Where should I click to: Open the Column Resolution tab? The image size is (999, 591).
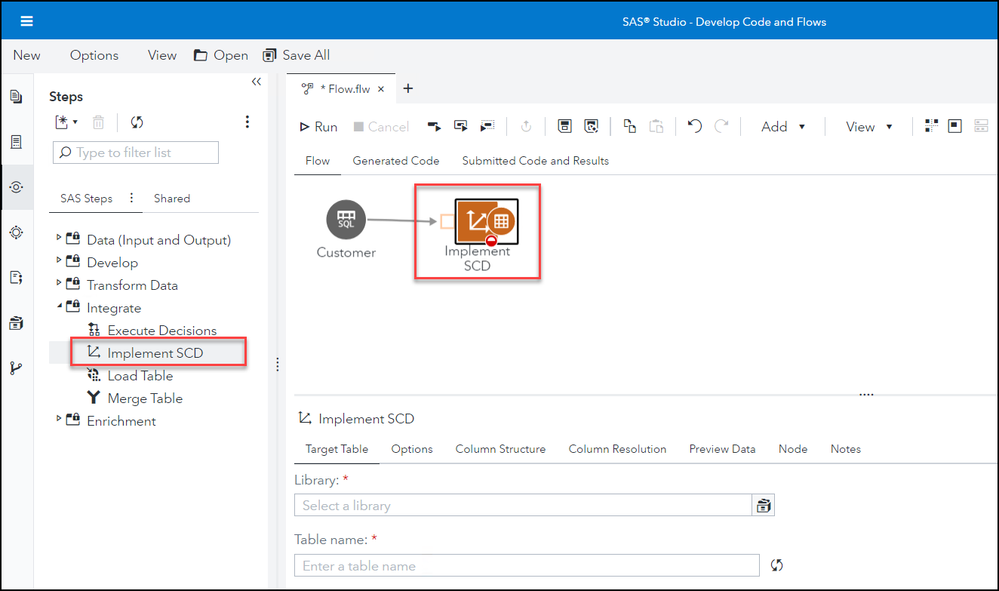tap(617, 449)
